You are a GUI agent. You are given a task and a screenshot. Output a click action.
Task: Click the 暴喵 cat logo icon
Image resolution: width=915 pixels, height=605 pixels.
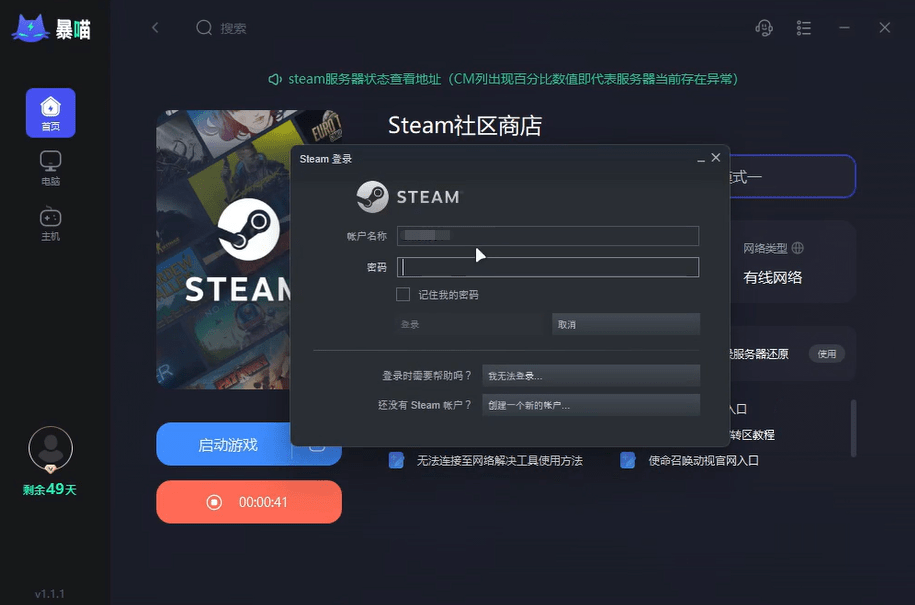30,28
